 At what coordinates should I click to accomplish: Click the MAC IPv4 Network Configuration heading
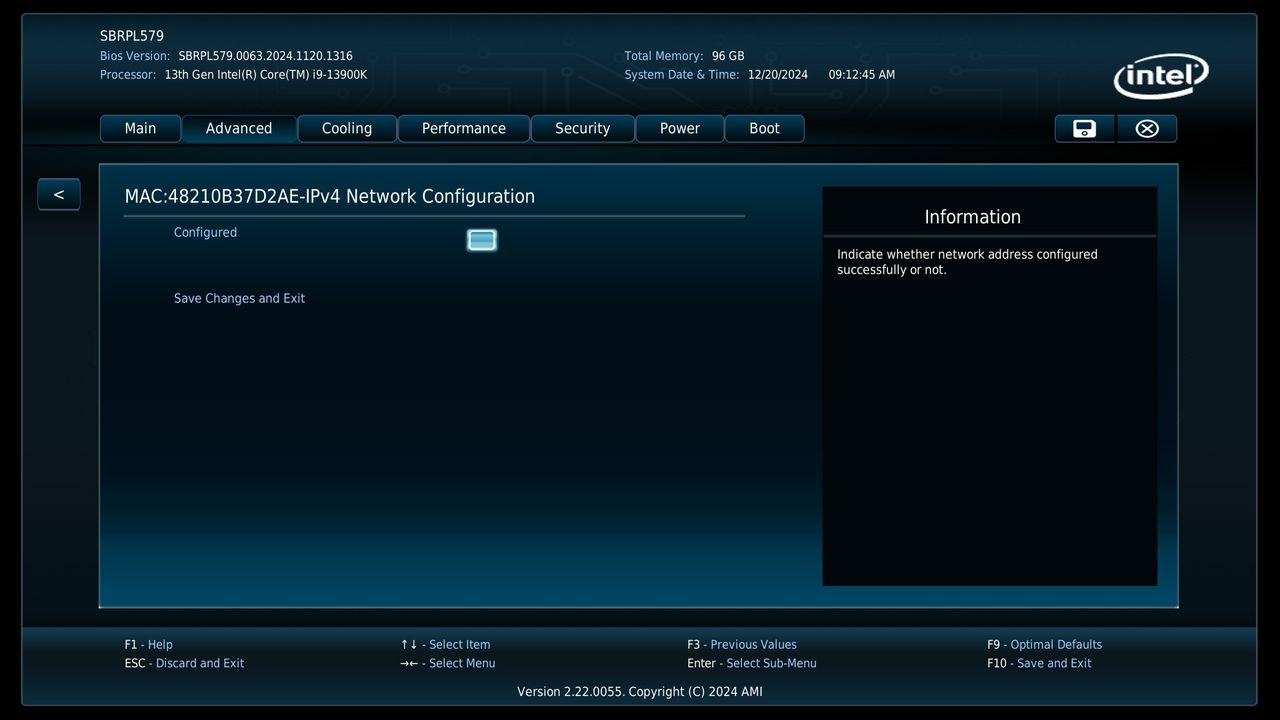click(330, 196)
